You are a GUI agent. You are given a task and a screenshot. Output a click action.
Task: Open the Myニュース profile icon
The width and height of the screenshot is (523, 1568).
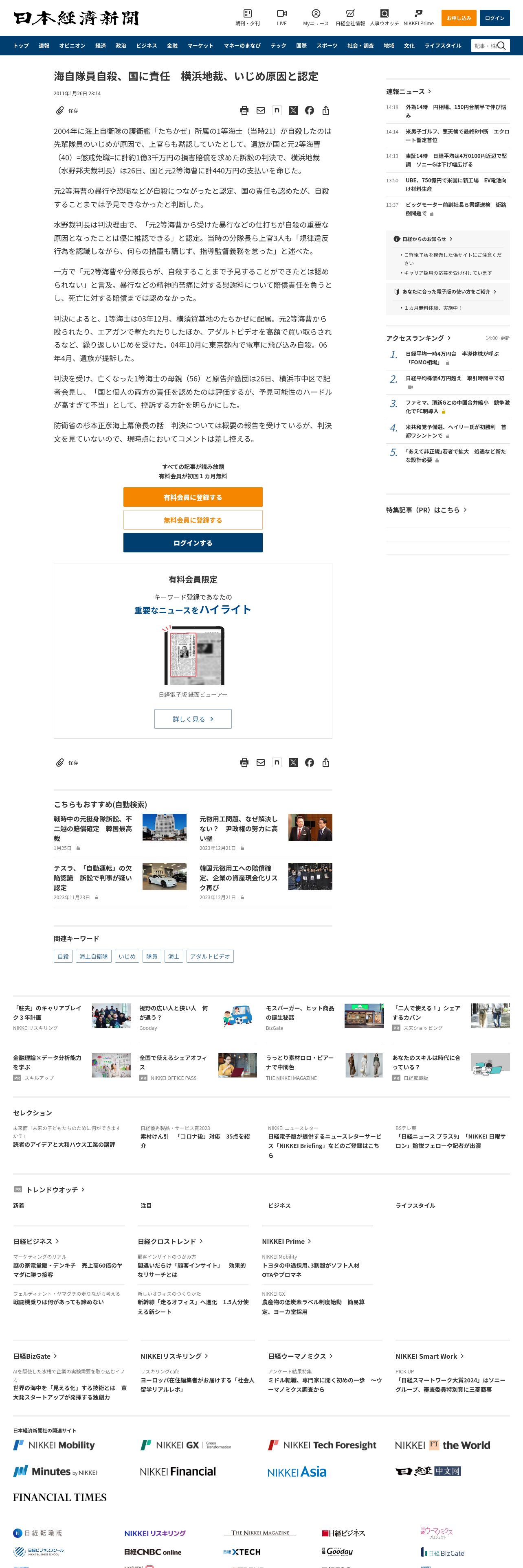pos(316,13)
